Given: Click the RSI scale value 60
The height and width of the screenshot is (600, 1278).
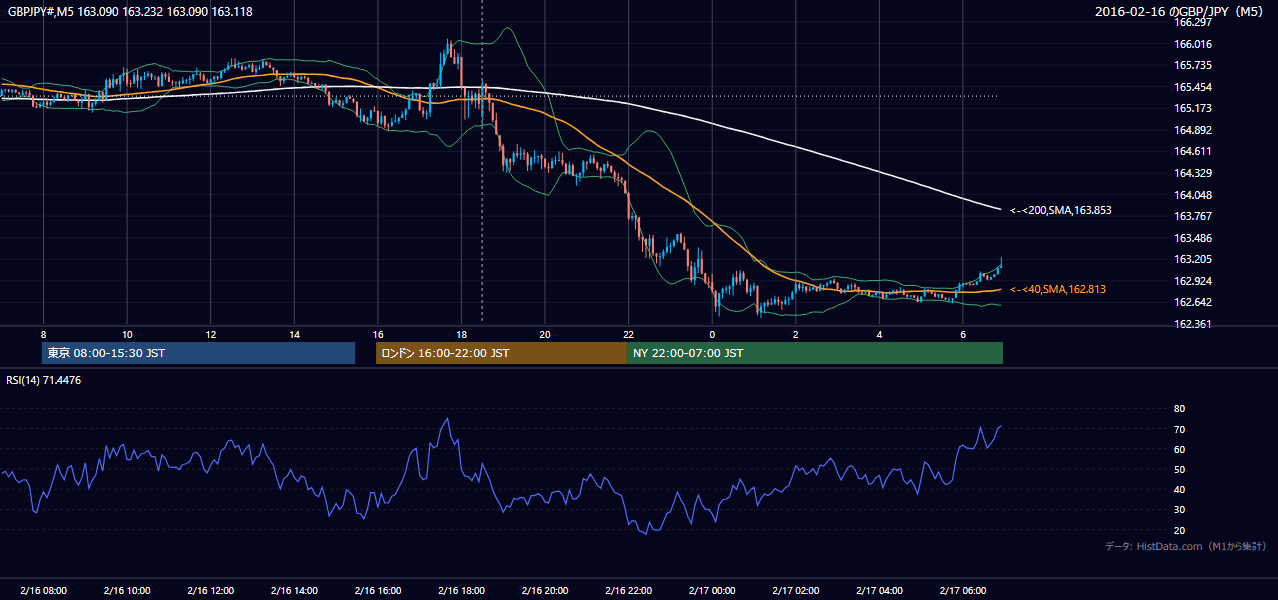Looking at the screenshot, I should pos(1179,450).
